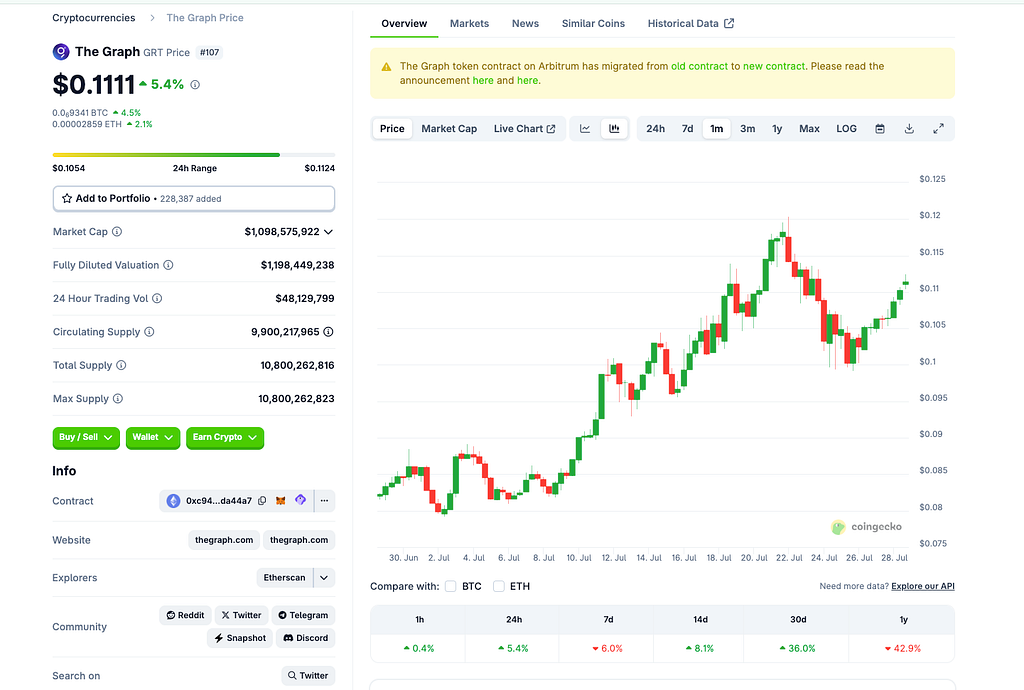Open the Similar Coins tab
This screenshot has width=1024, height=690.
point(593,24)
